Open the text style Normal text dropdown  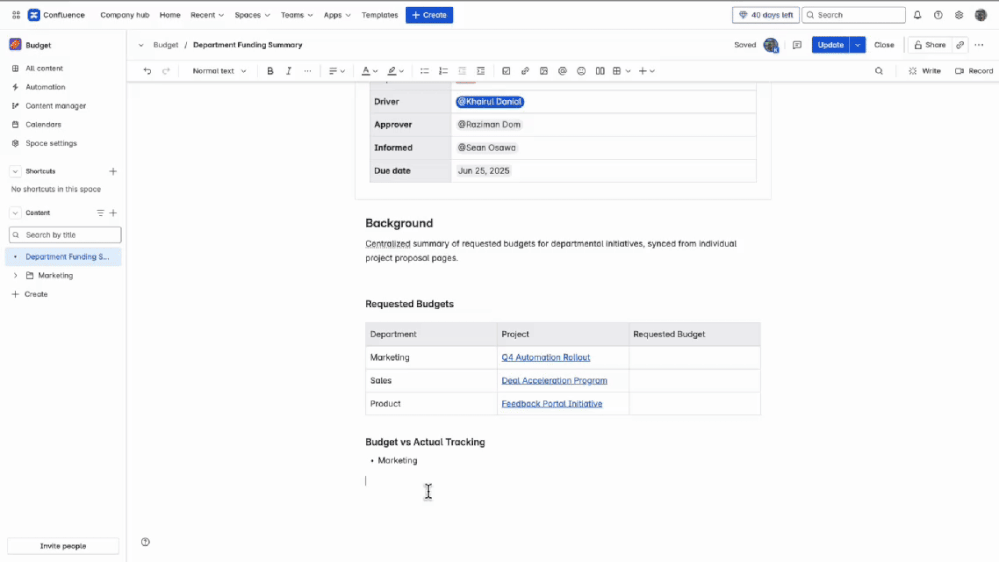[219, 71]
